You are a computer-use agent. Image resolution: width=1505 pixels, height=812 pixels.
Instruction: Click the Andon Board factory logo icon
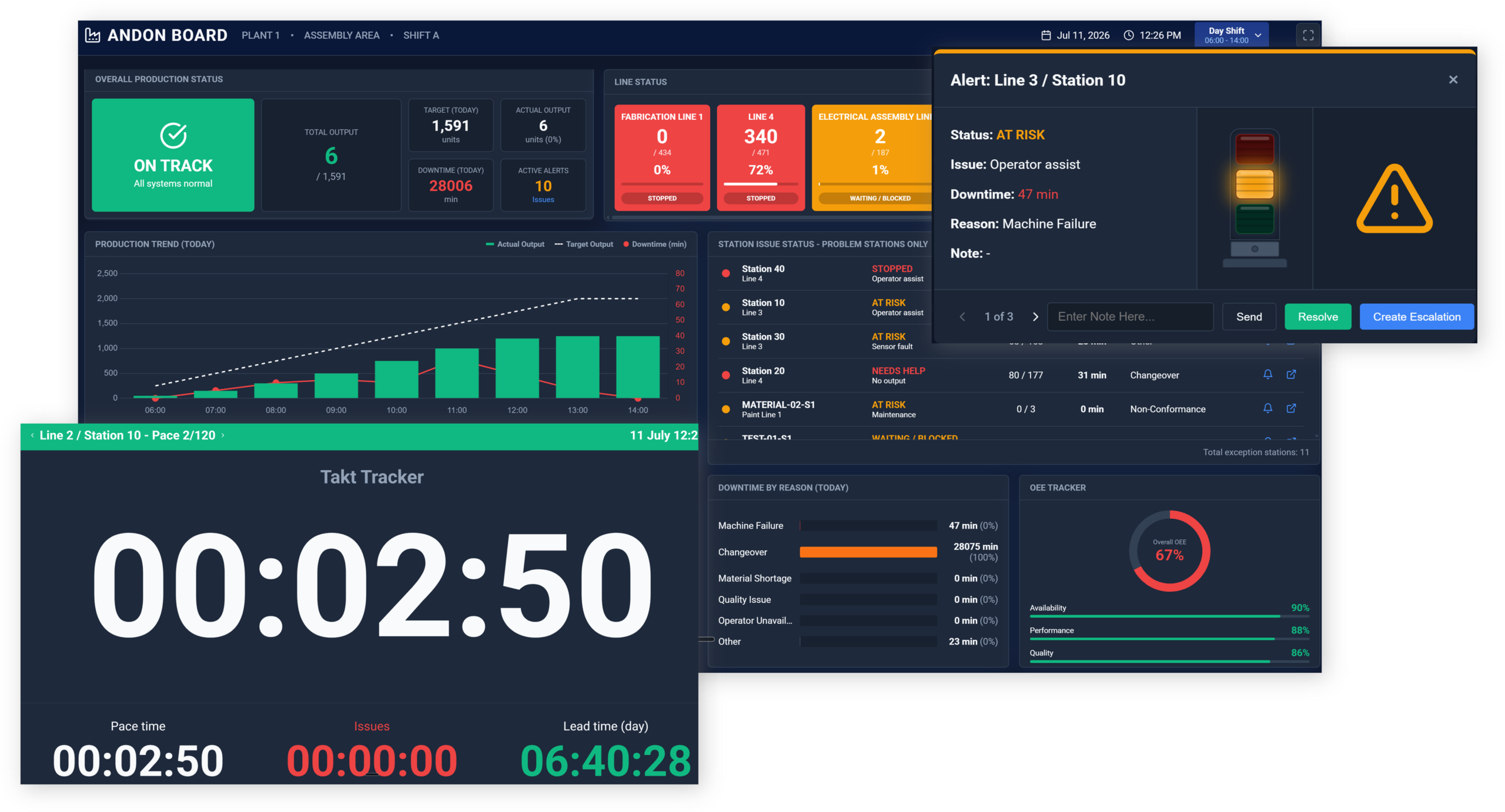(92, 35)
